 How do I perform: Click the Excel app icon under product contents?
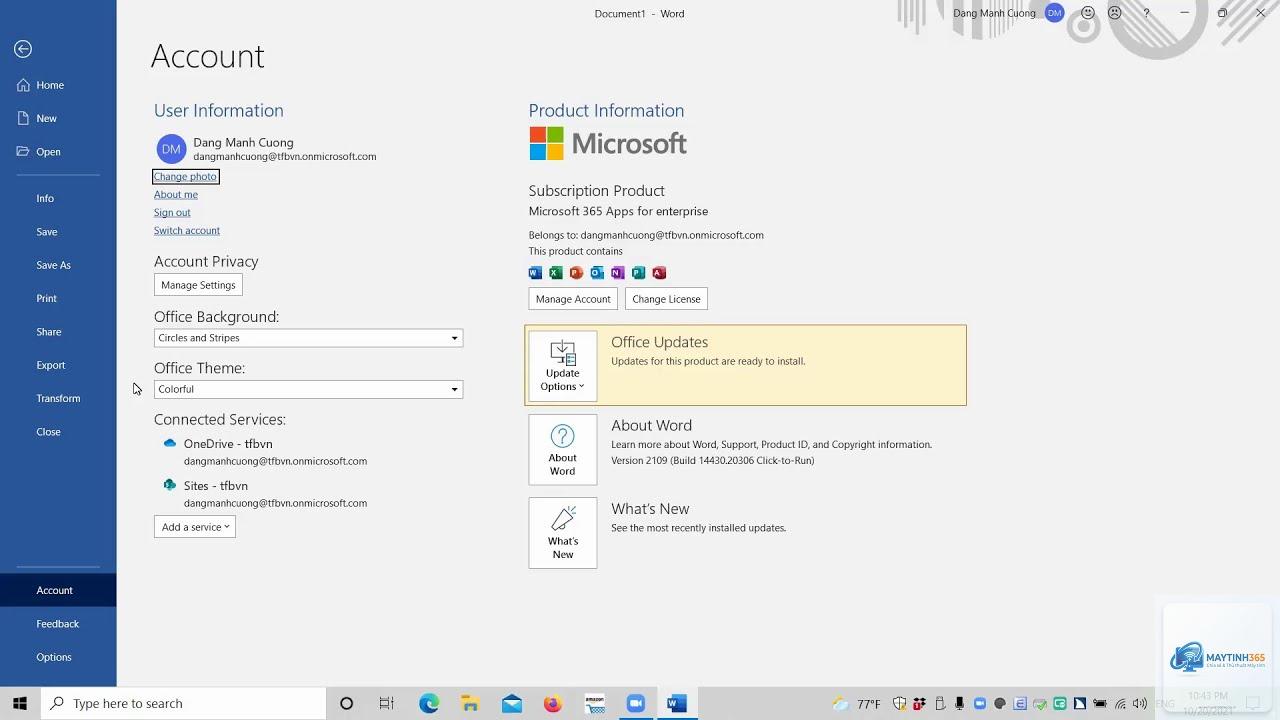[x=556, y=273]
